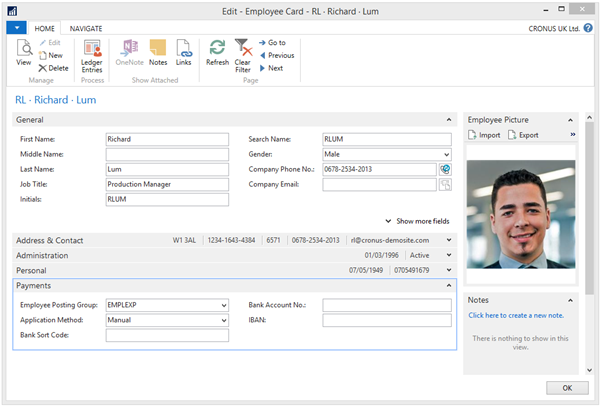Select the HOME ribbon tab

[x=45, y=28]
